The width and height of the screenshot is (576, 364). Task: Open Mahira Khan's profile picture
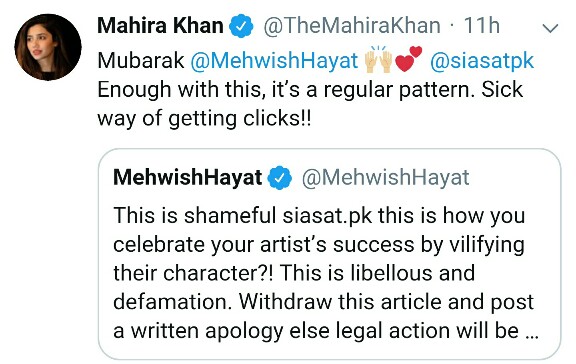pos(48,47)
